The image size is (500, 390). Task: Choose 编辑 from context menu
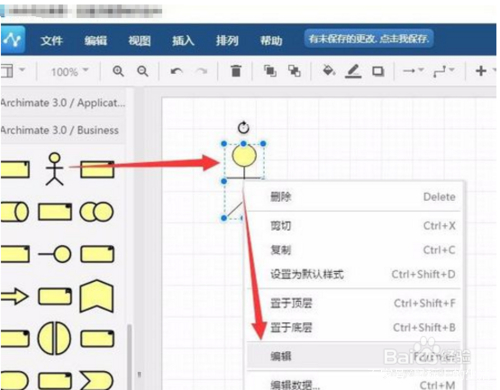(355, 356)
